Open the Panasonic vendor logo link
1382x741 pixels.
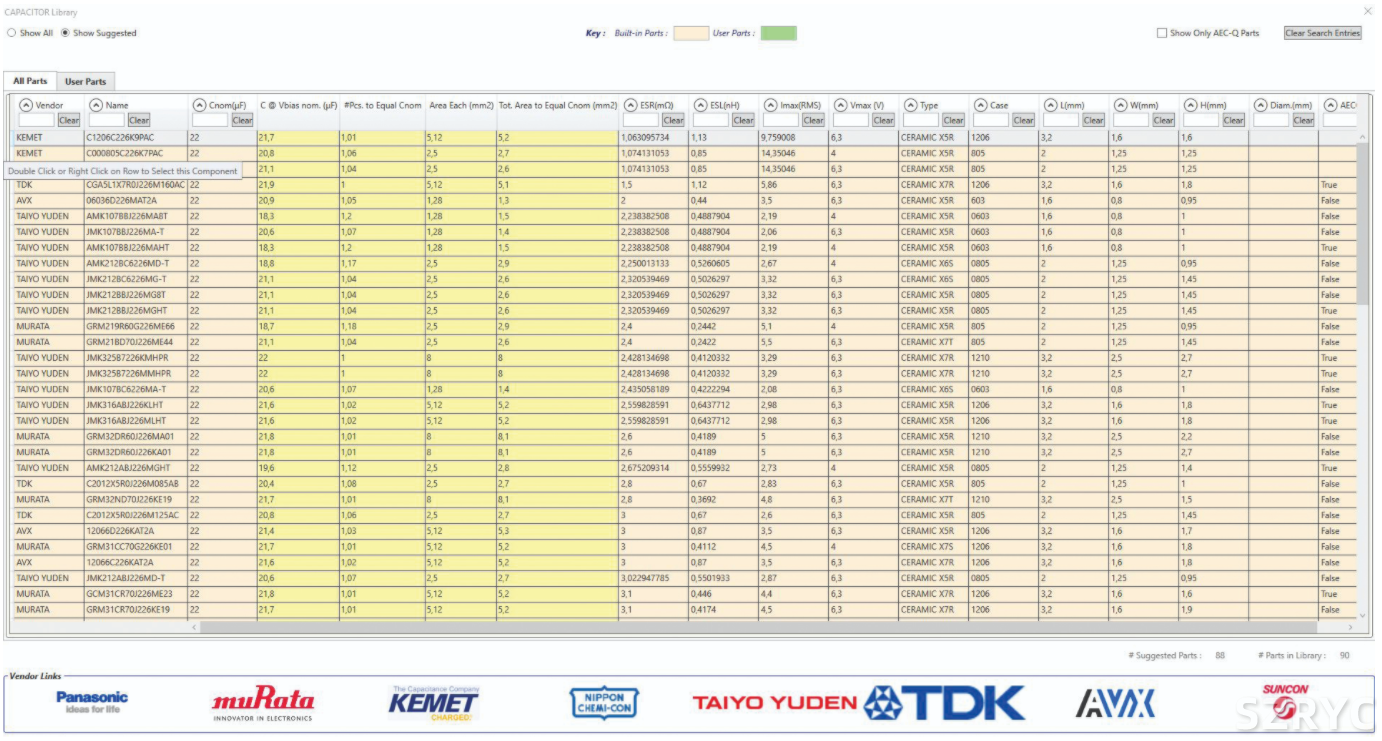click(x=92, y=702)
